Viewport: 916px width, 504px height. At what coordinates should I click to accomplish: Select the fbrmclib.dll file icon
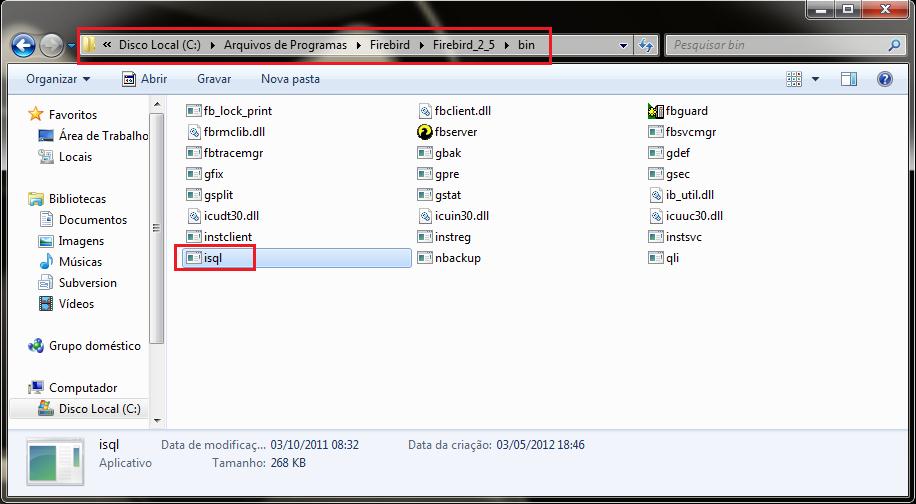tap(193, 132)
